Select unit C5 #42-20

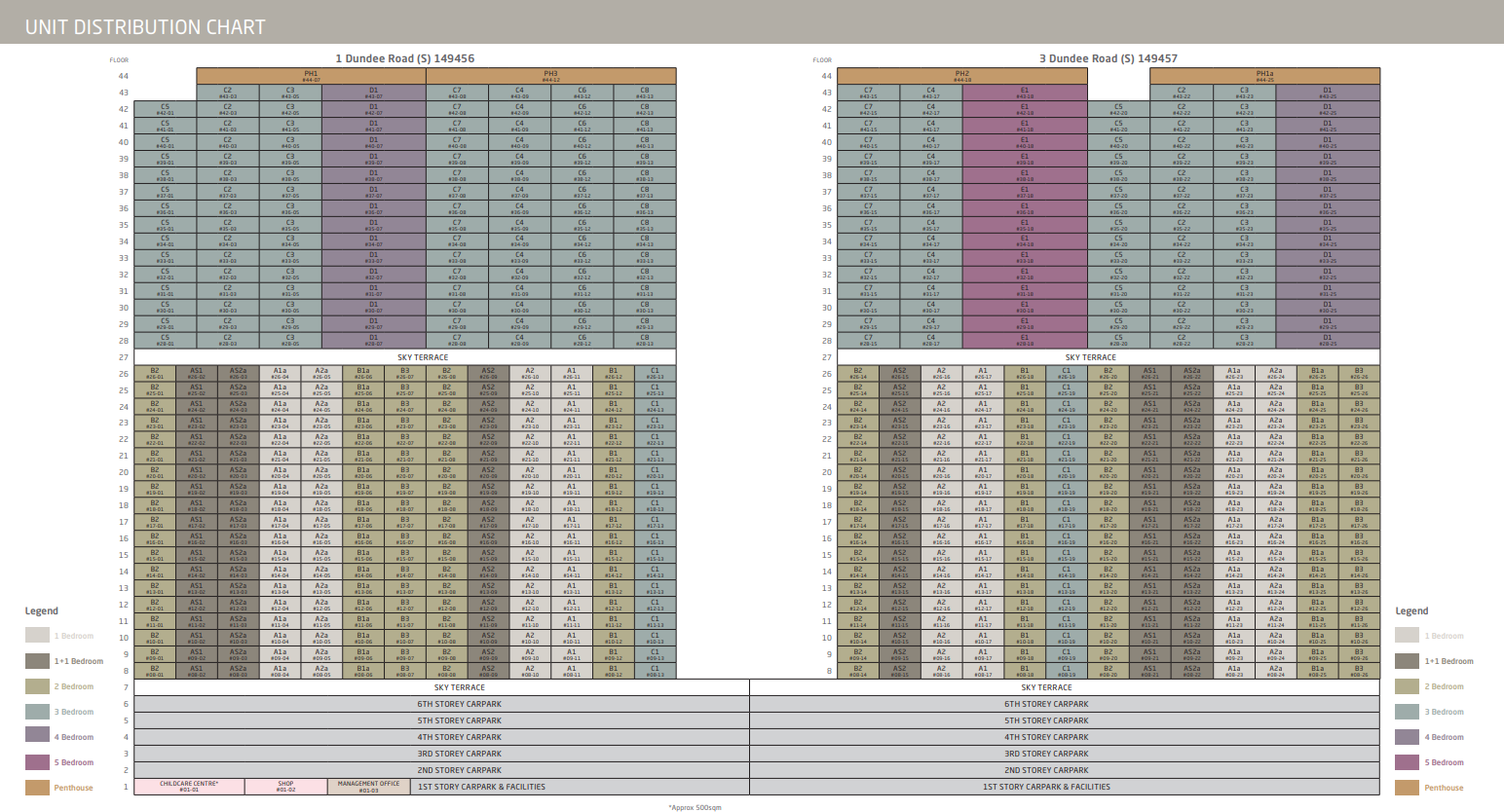tap(1118, 109)
